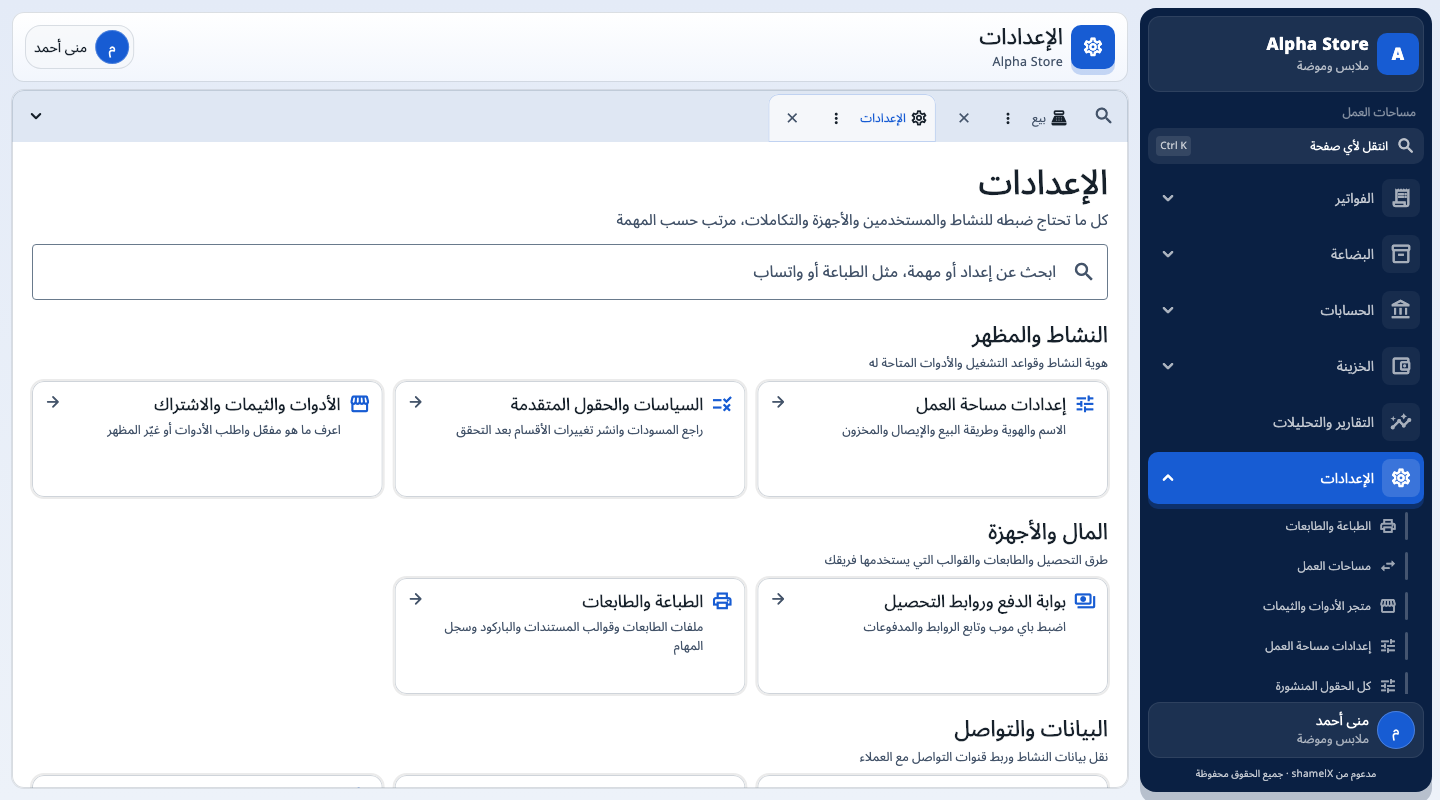Open the التقارير والتحليلات sidebar item
This screenshot has width=1440, height=800.
(x=1286, y=422)
